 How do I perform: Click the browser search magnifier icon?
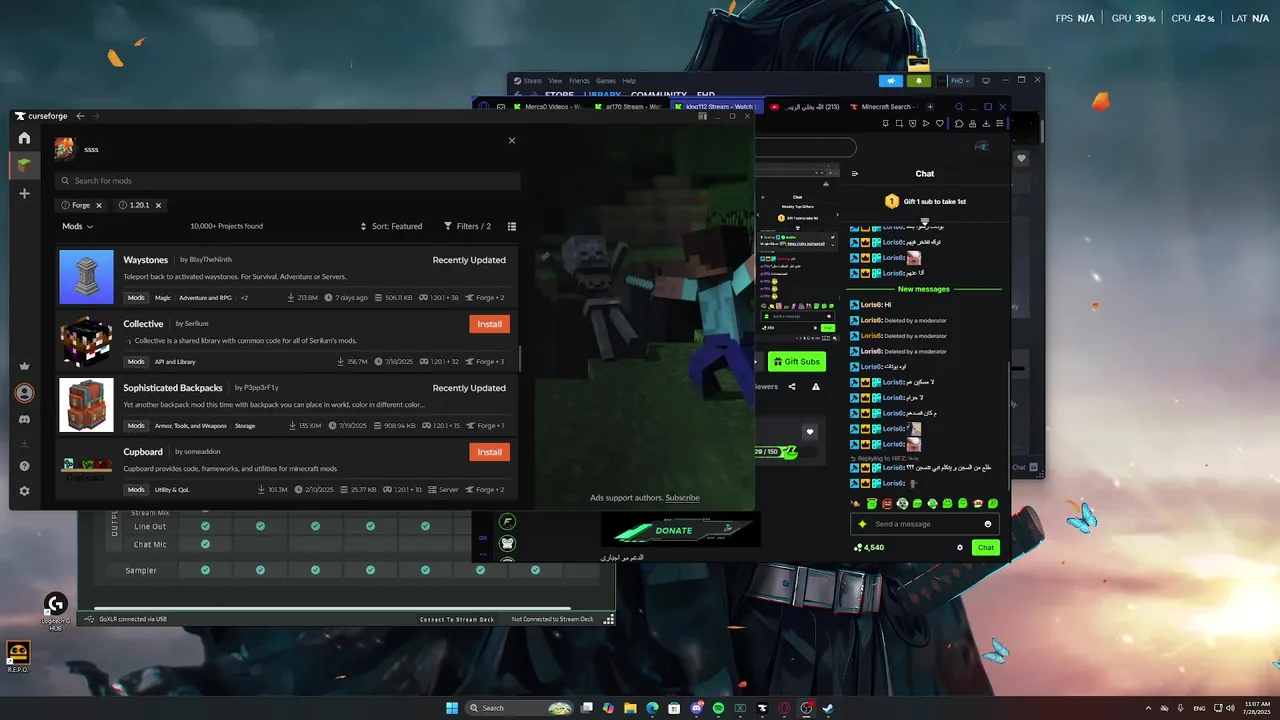[958, 107]
